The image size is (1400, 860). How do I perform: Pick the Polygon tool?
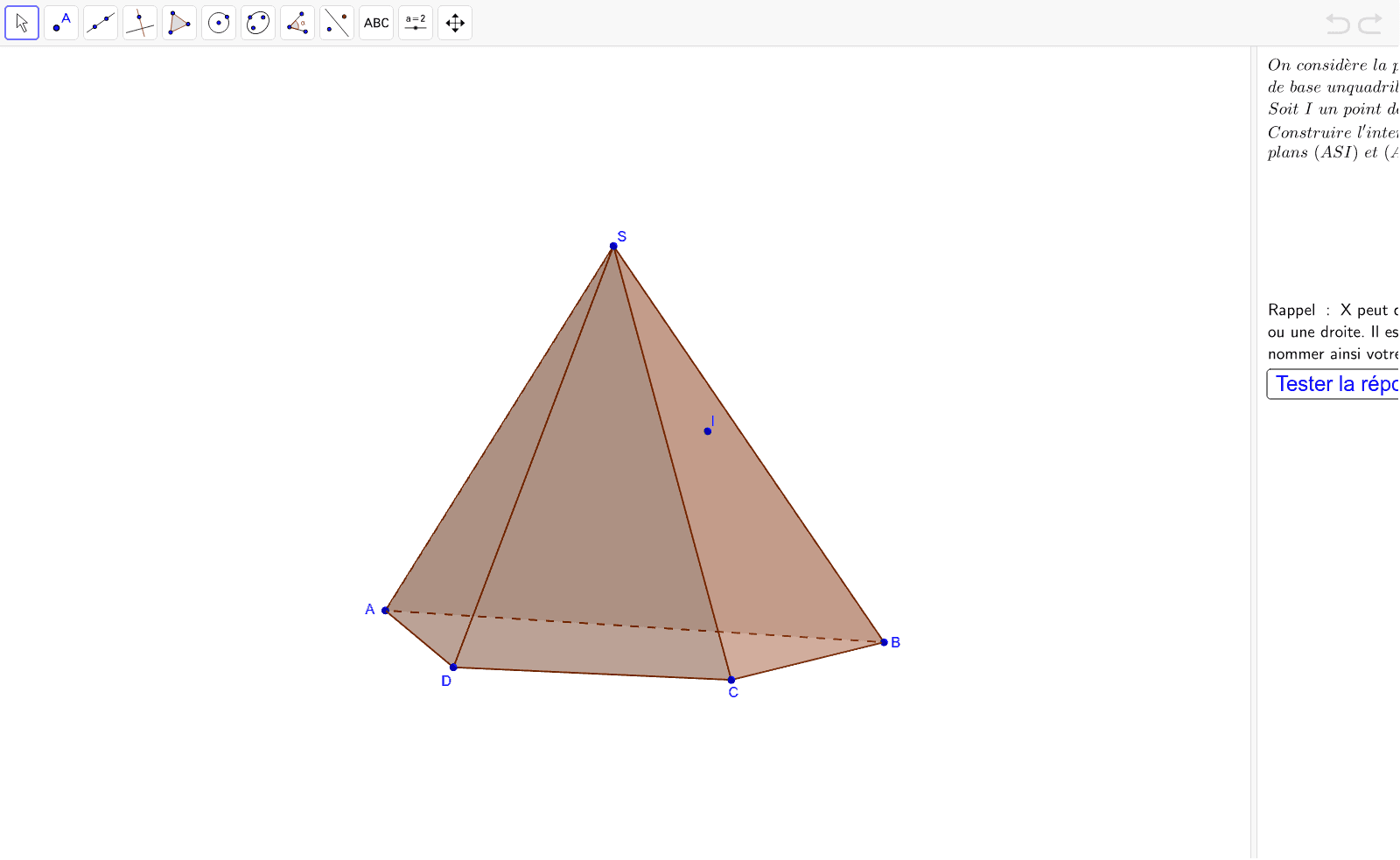(x=179, y=23)
